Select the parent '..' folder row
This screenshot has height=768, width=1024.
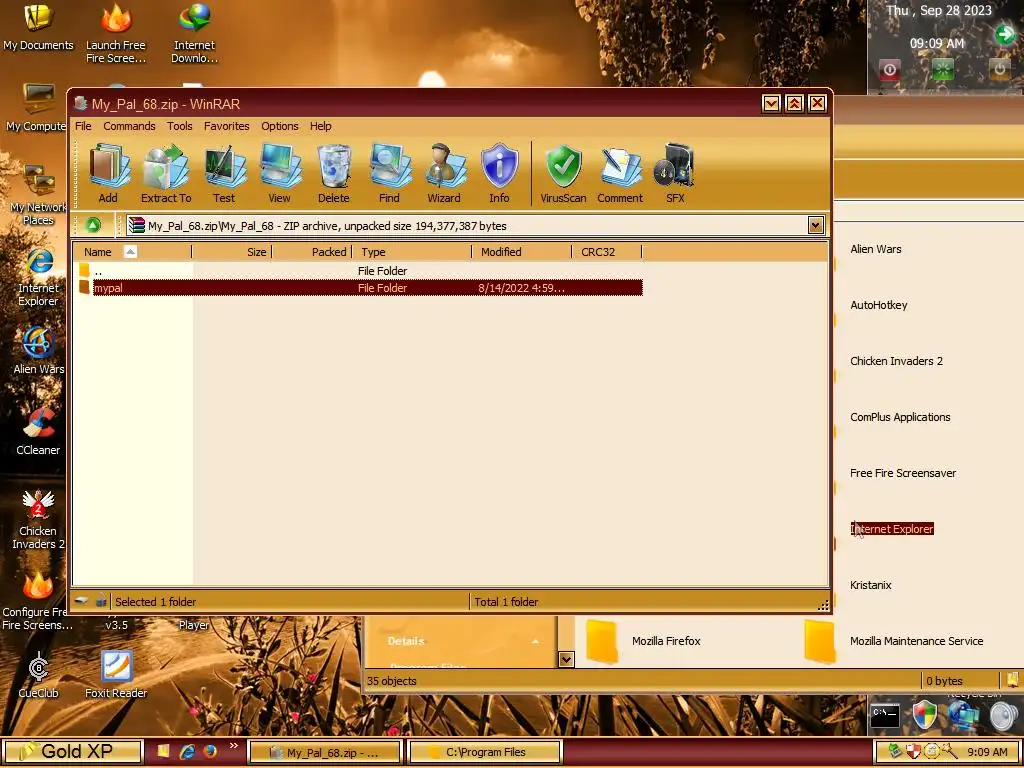pos(359,270)
